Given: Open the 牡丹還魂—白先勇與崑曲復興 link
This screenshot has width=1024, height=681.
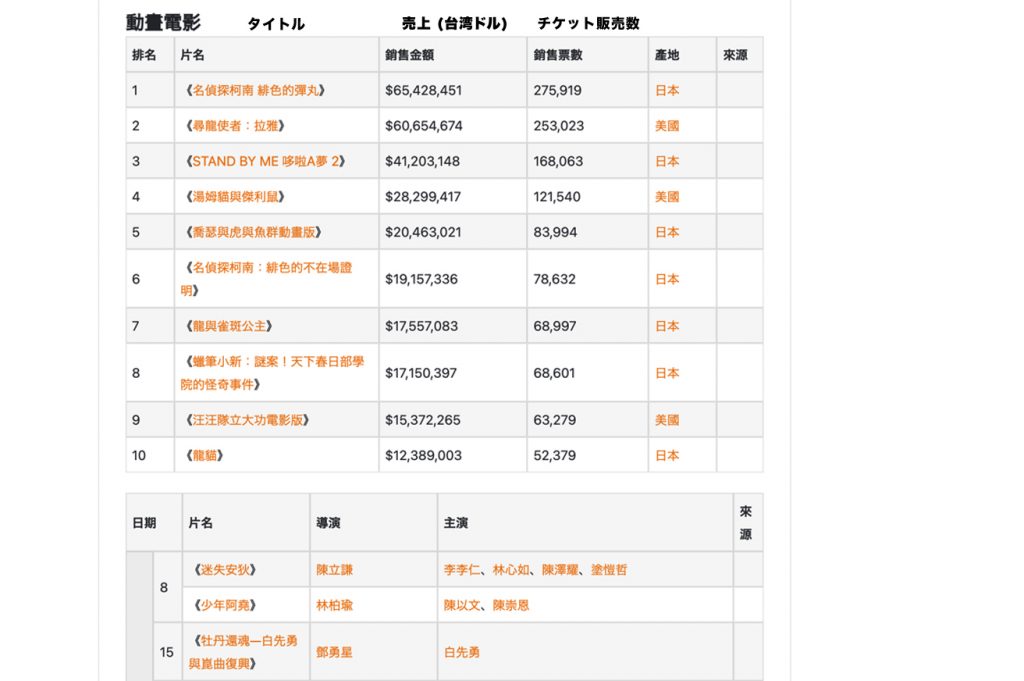Looking at the screenshot, I should pyautogui.click(x=243, y=652).
